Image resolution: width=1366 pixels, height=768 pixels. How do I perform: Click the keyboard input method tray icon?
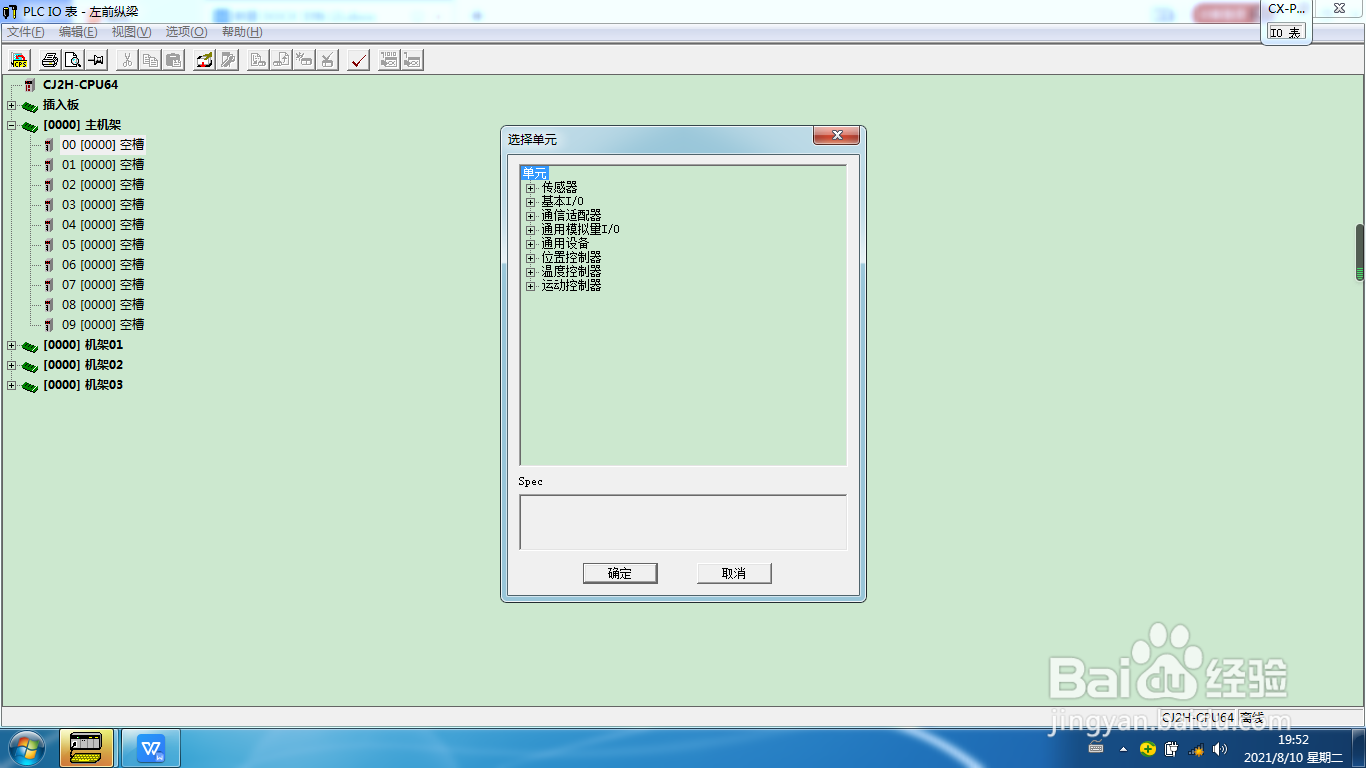click(x=1096, y=749)
